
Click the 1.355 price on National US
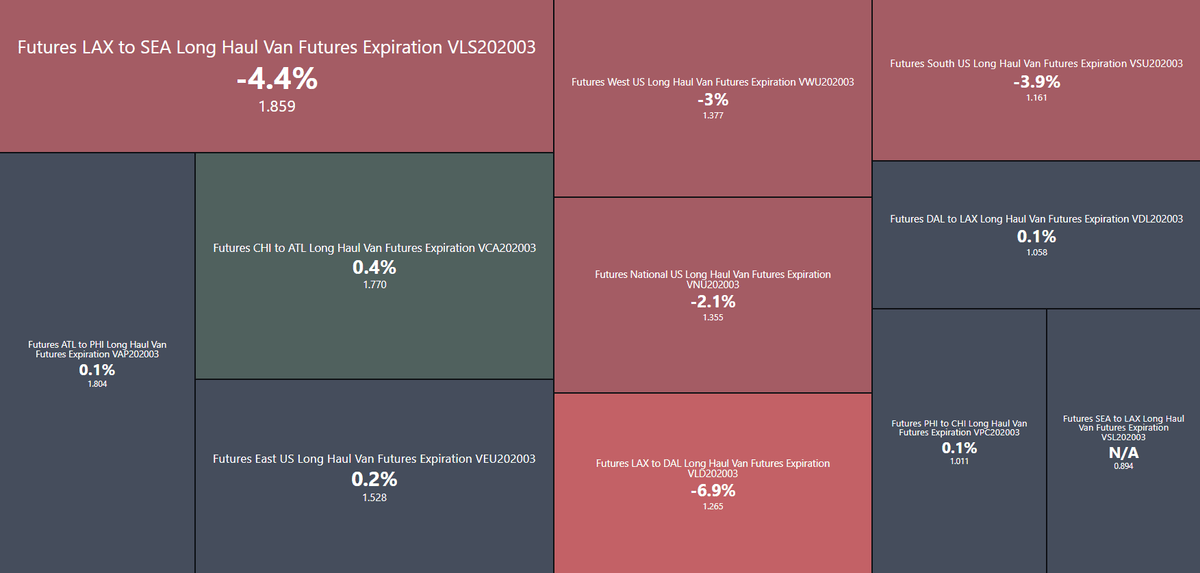(713, 317)
